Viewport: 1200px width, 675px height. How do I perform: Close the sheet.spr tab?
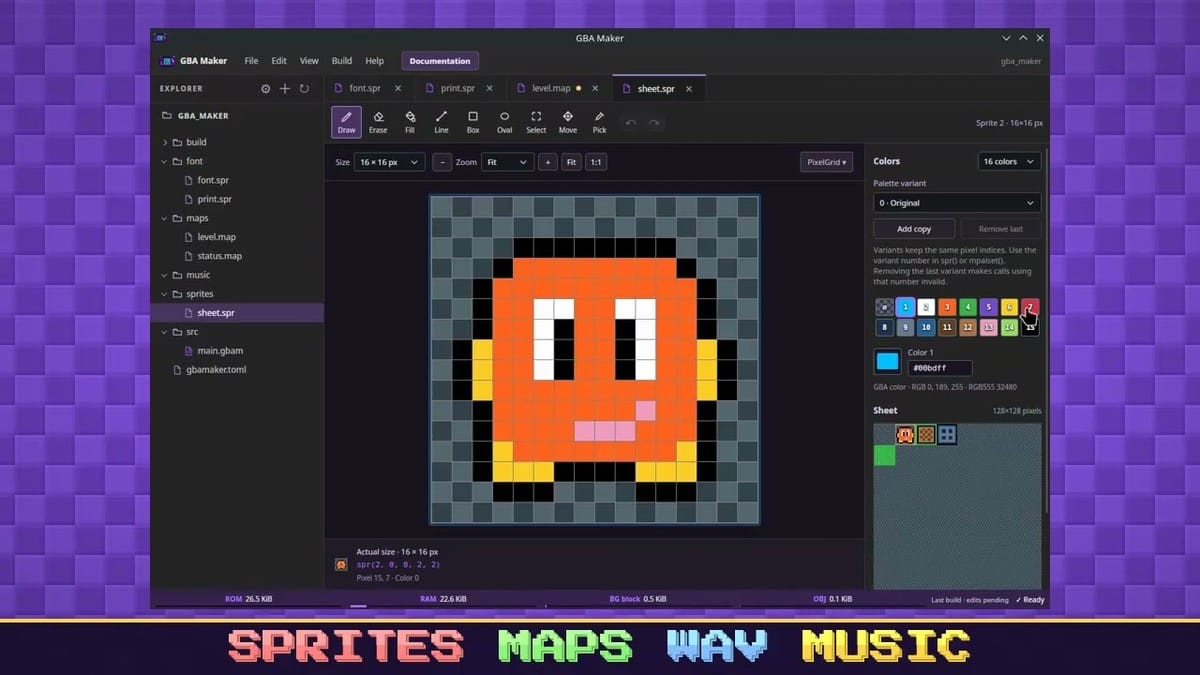click(689, 88)
